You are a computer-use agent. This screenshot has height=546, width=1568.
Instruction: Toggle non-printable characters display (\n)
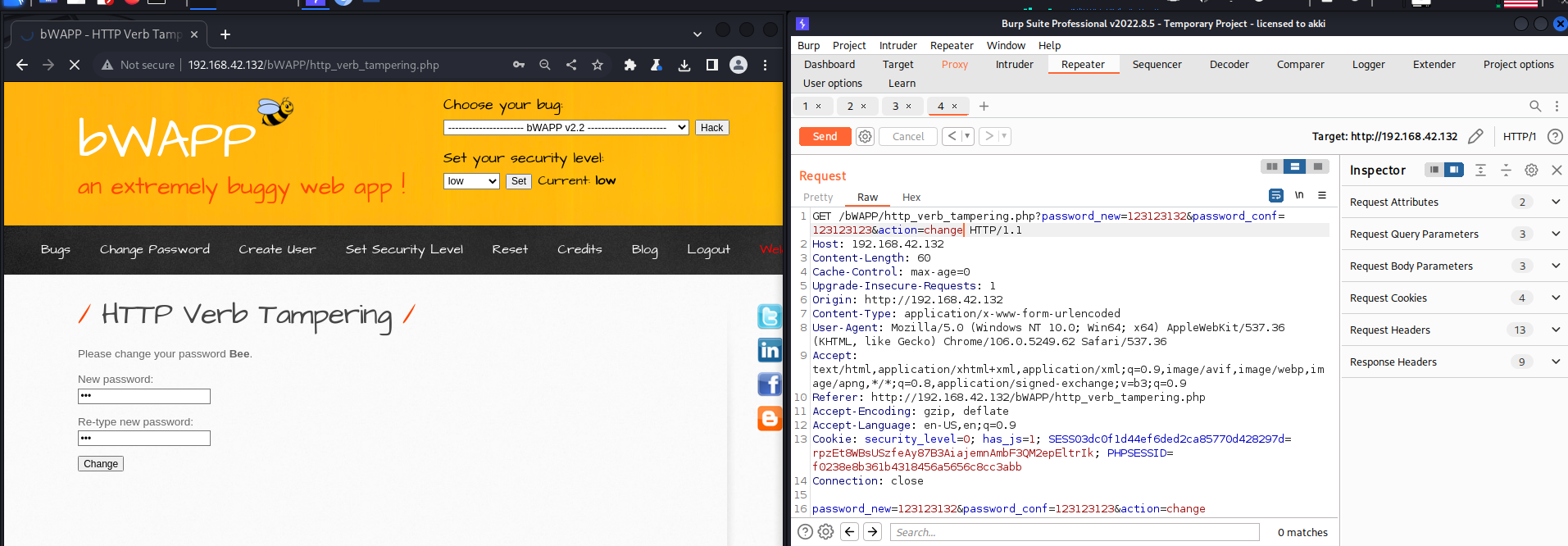pyautogui.click(x=1299, y=195)
